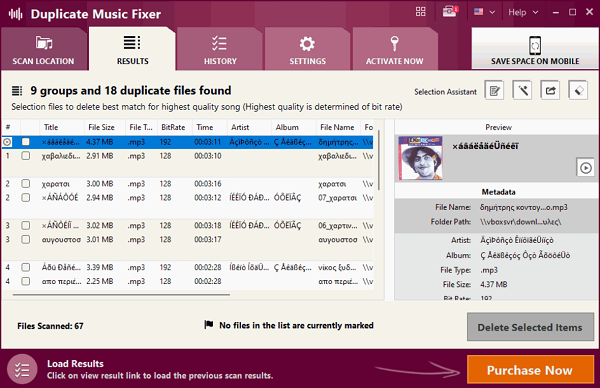
Task: Tick checkbox for 2.91 MB file row
Action: (26, 156)
